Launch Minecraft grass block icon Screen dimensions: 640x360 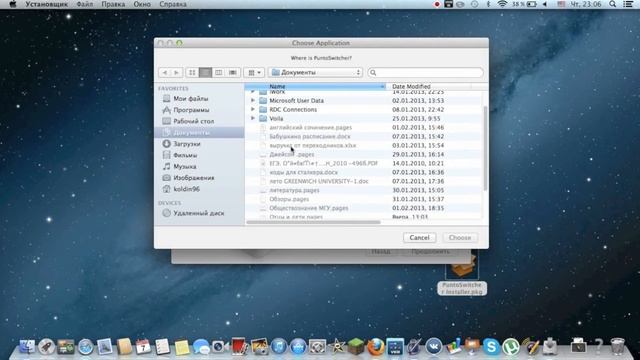pos(356,347)
